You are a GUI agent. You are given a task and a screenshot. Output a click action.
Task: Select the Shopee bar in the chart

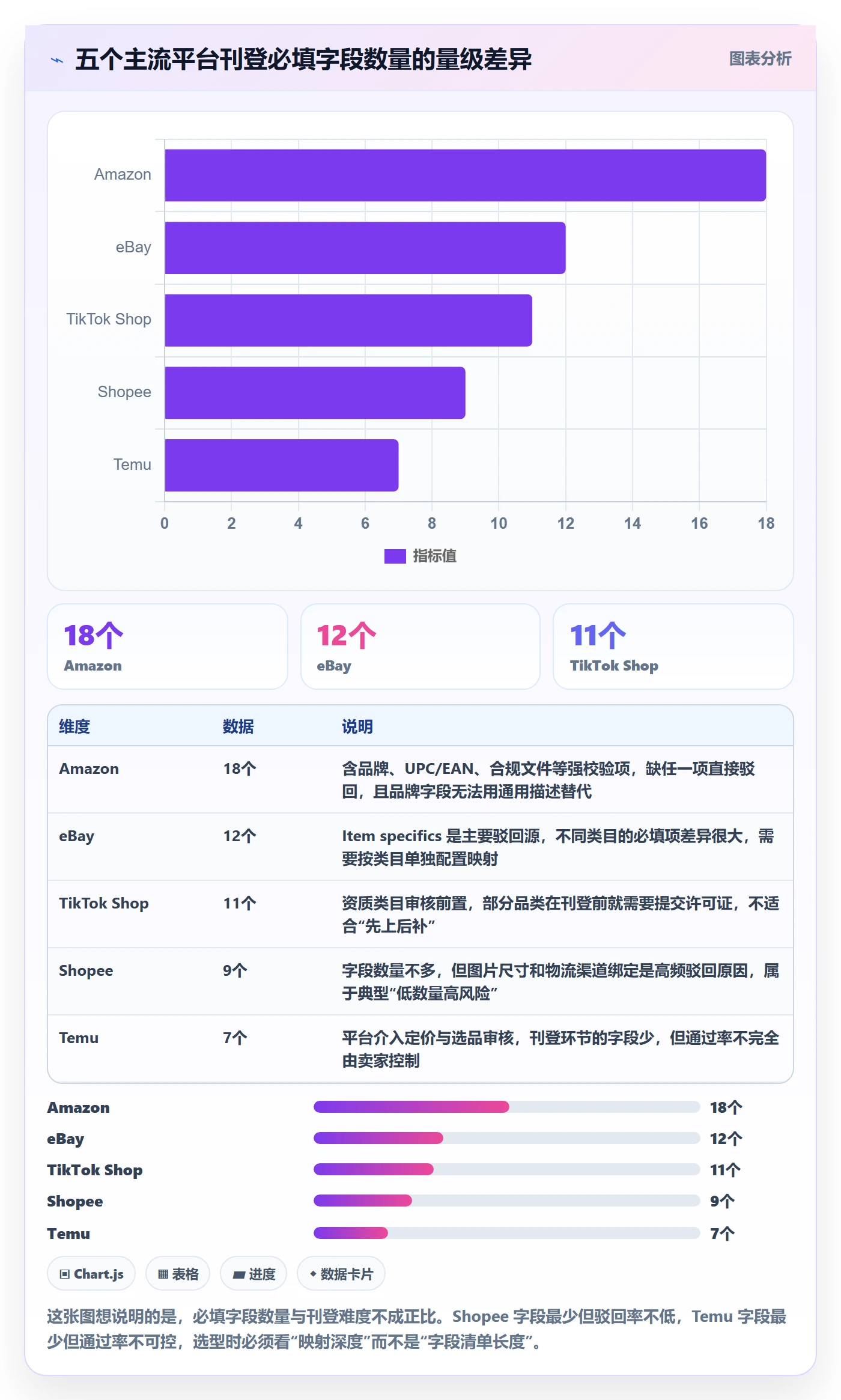coord(315,393)
